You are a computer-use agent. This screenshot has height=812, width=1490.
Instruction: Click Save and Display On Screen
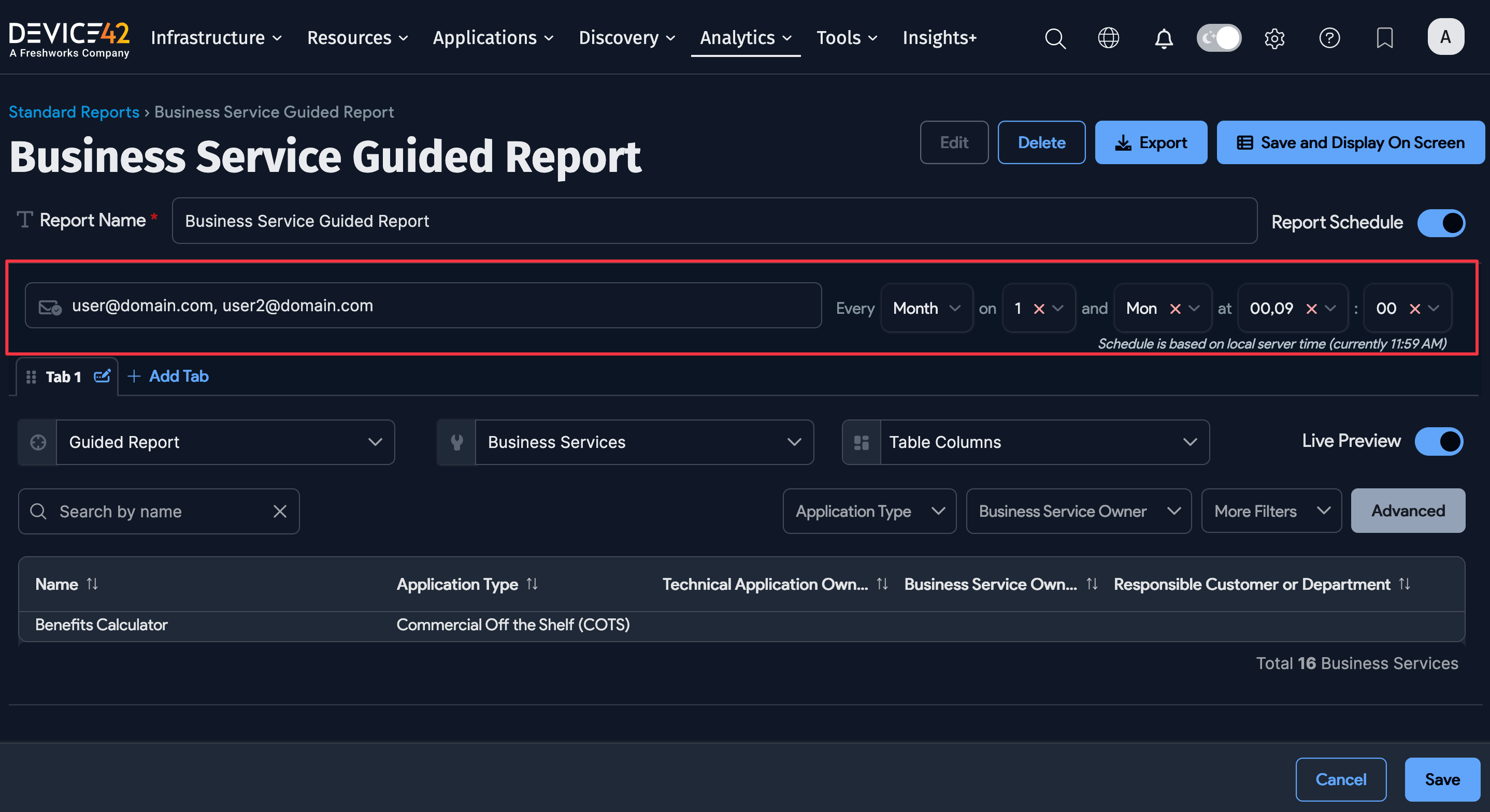coord(1350,143)
